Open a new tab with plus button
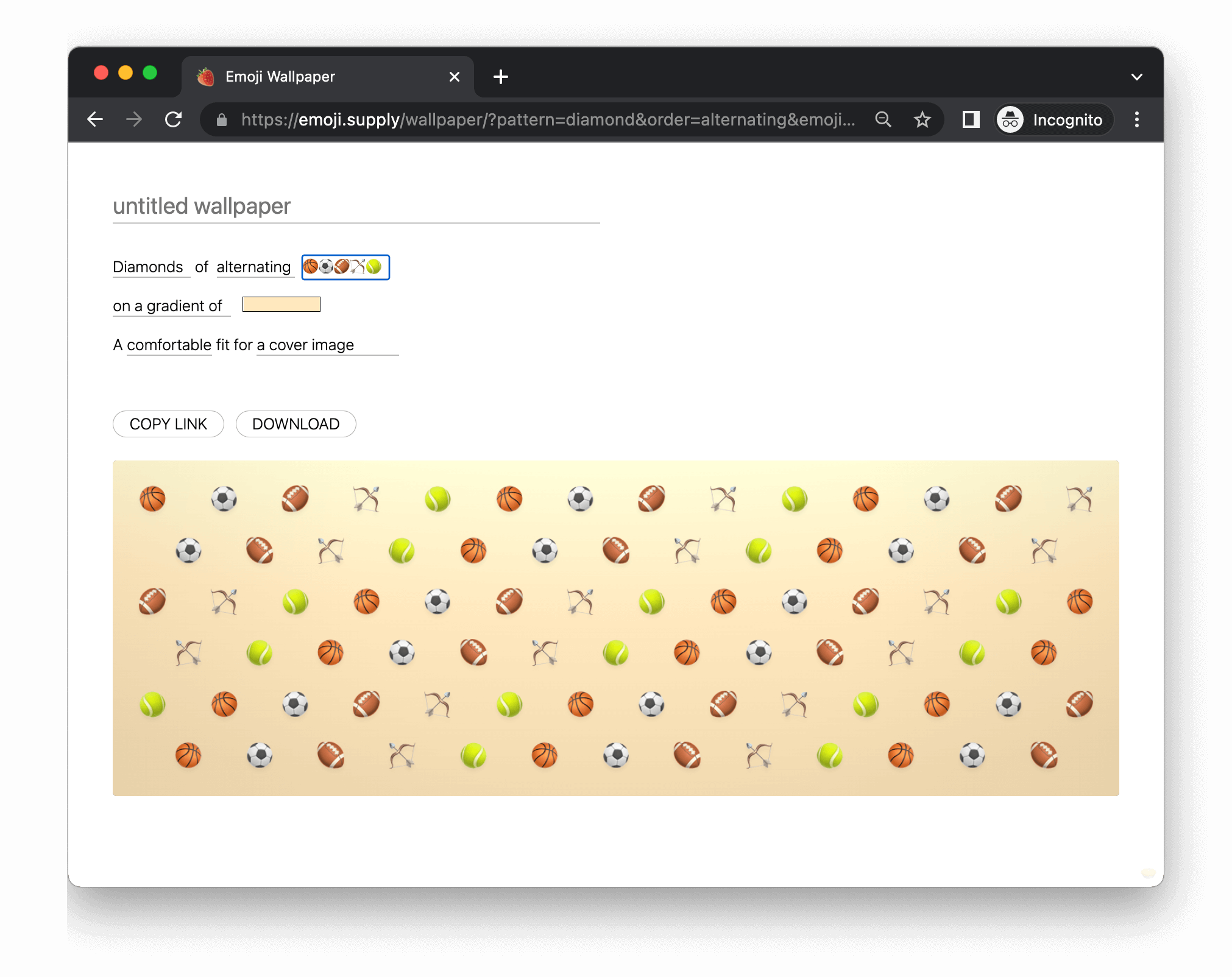This screenshot has height=977, width=1232. click(x=501, y=77)
